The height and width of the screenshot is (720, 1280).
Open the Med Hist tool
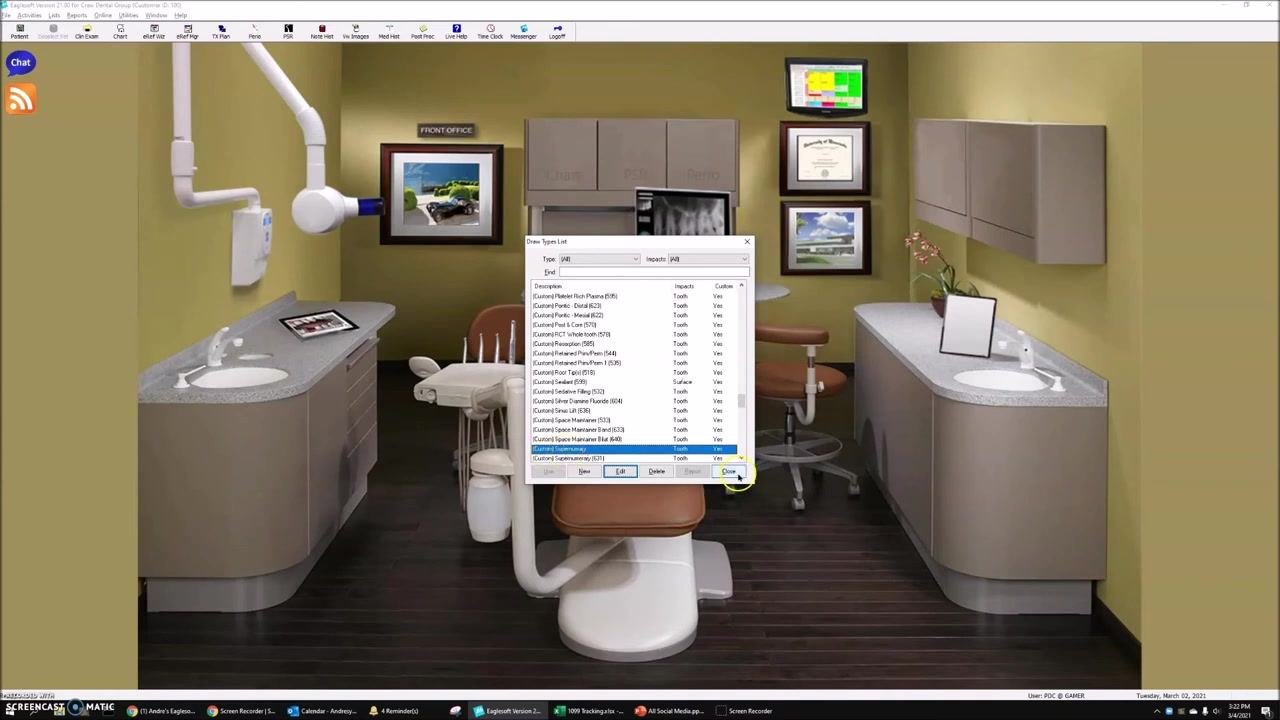(389, 31)
